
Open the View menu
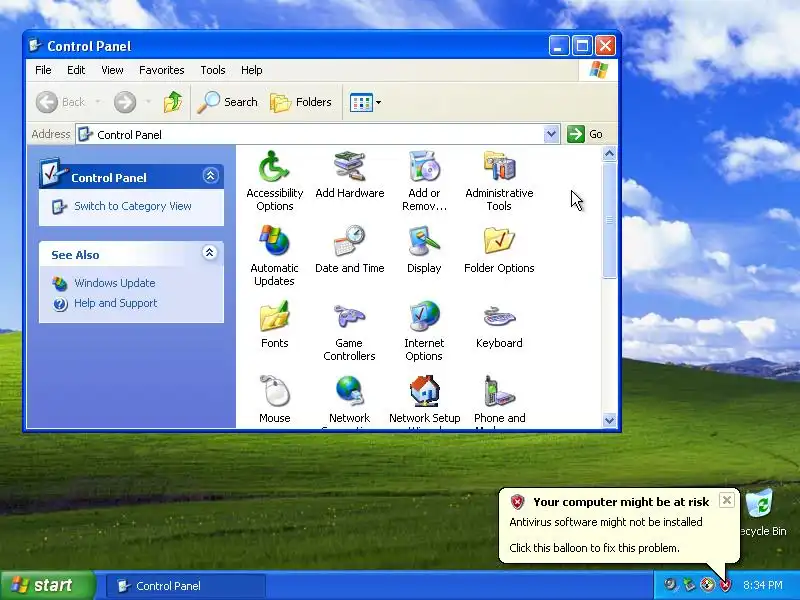coord(112,70)
